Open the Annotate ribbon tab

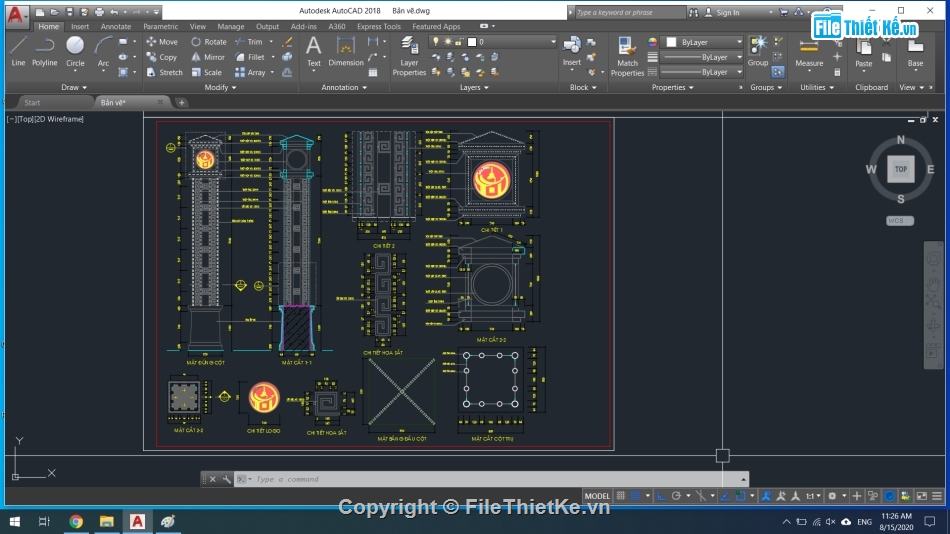tap(115, 26)
